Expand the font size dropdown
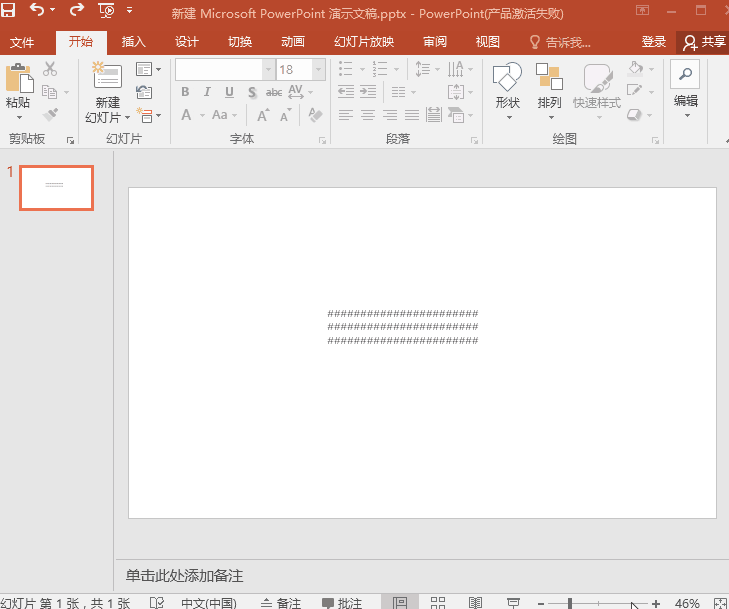 tap(318, 69)
